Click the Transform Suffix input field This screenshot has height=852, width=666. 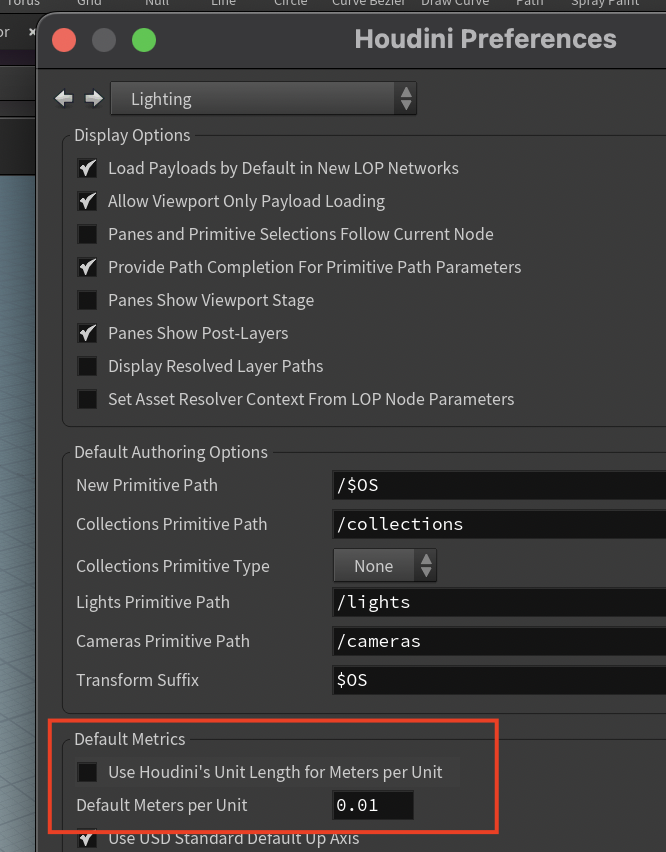499,680
